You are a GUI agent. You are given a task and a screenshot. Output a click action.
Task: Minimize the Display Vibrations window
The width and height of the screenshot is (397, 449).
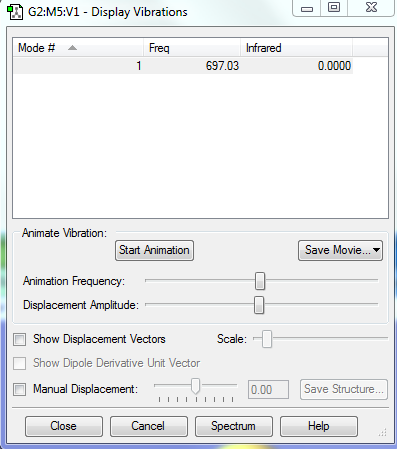(x=307, y=8)
